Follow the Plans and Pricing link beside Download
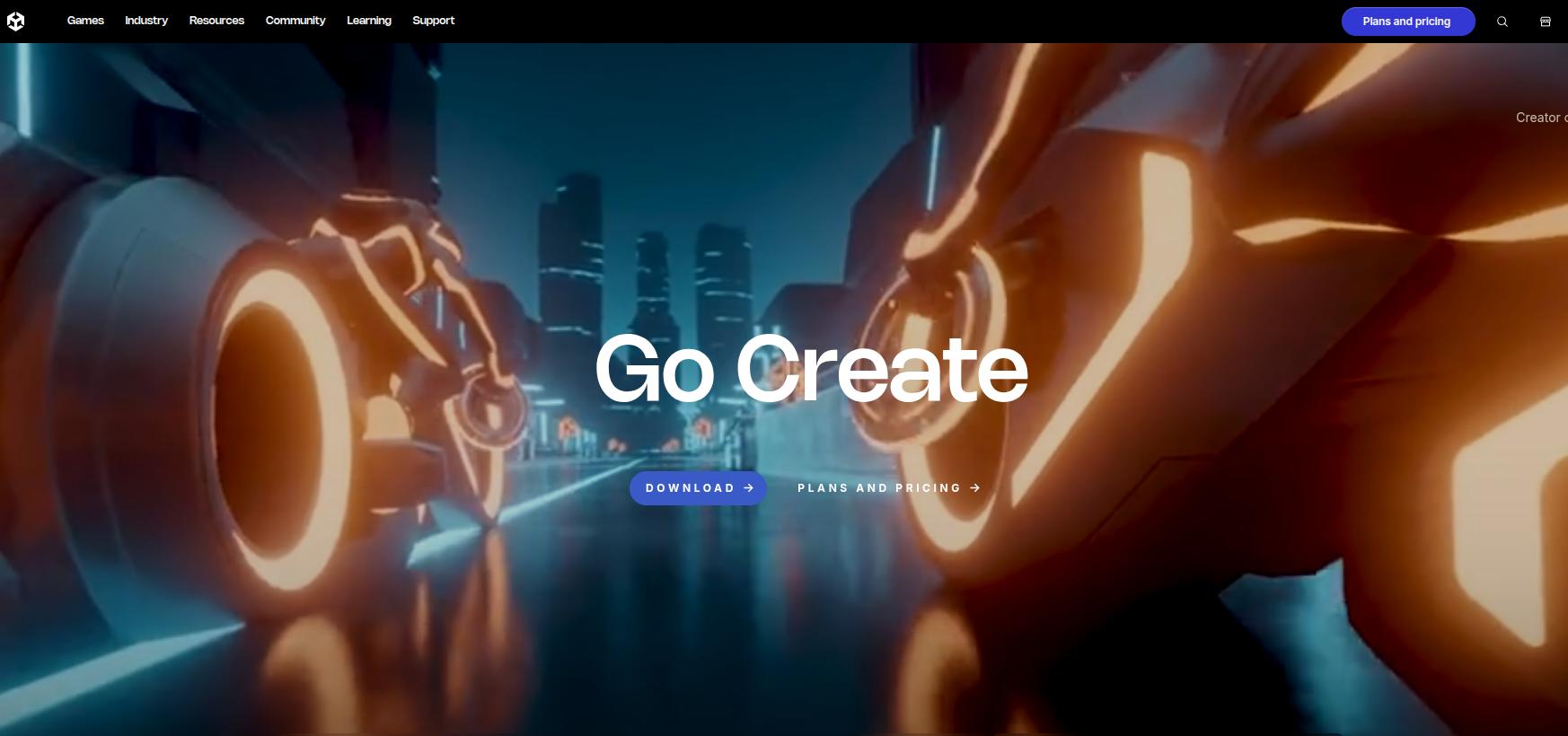The image size is (1568, 736). 889,488
